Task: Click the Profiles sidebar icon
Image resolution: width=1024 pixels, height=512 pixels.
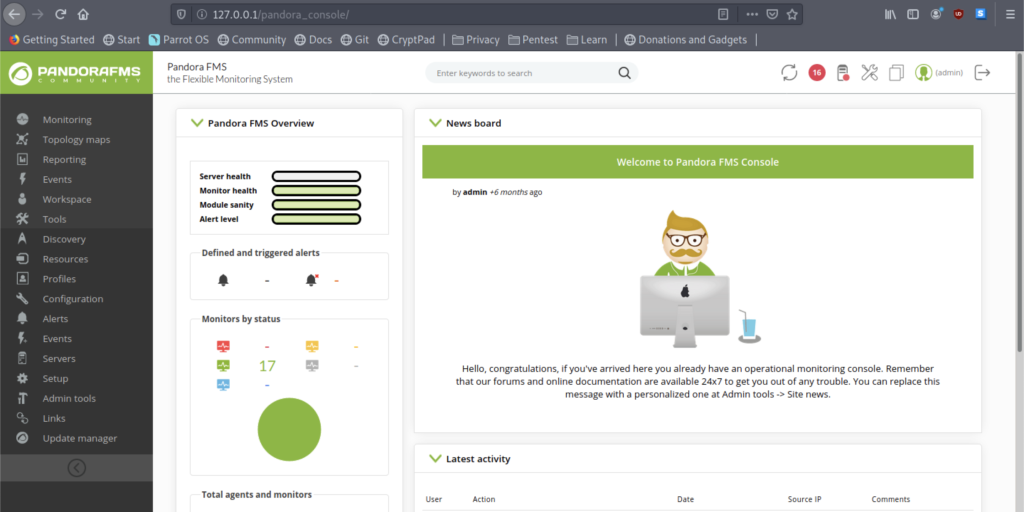Action: point(22,279)
